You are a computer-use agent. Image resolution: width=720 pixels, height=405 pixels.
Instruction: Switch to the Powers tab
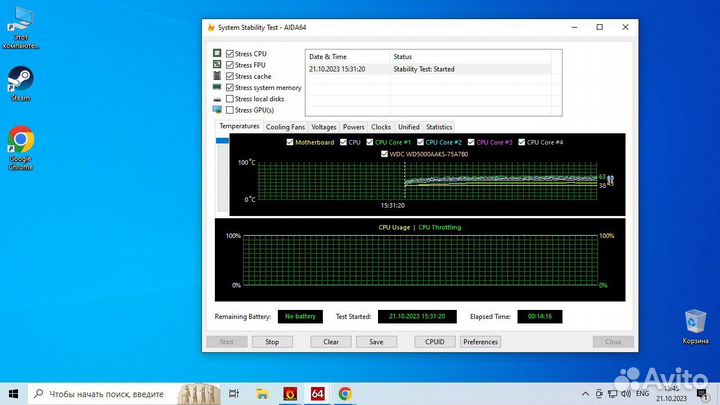pyautogui.click(x=354, y=127)
